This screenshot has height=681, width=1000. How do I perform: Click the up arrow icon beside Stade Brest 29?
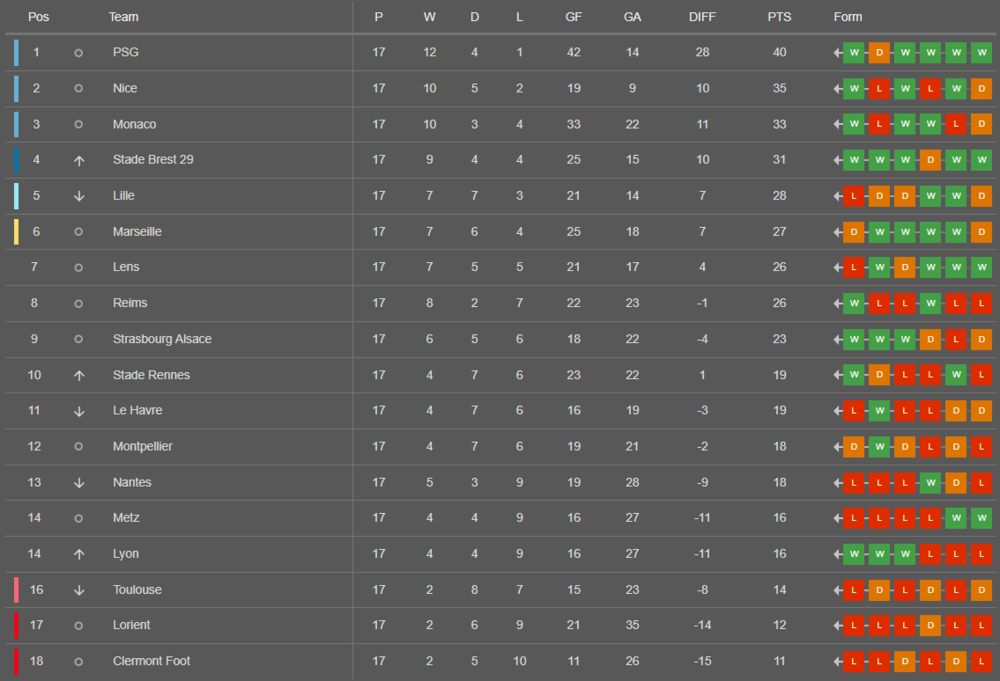click(x=78, y=161)
